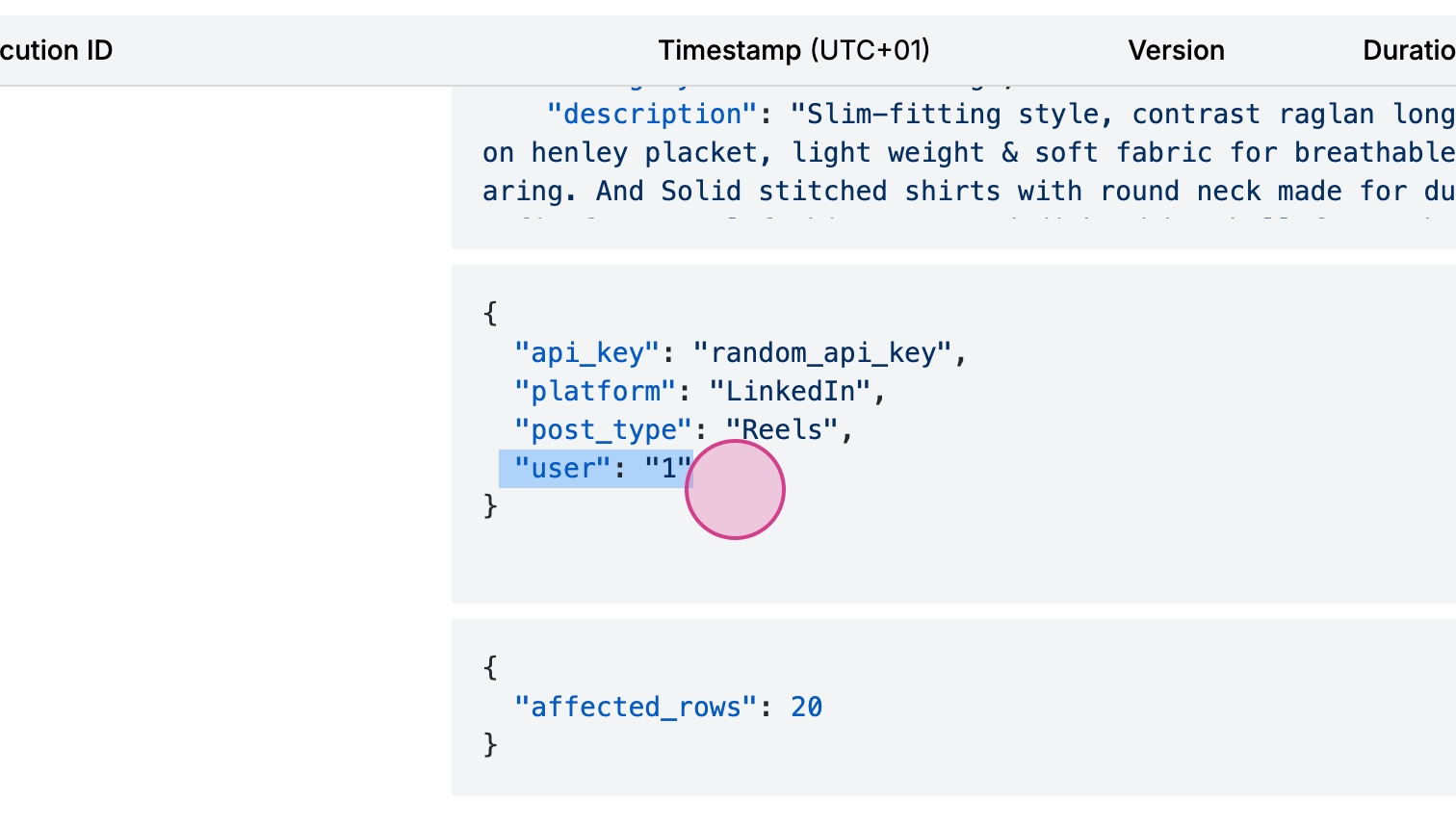
Task: Click the Timestamp (UTC+01) column header
Action: (x=793, y=50)
